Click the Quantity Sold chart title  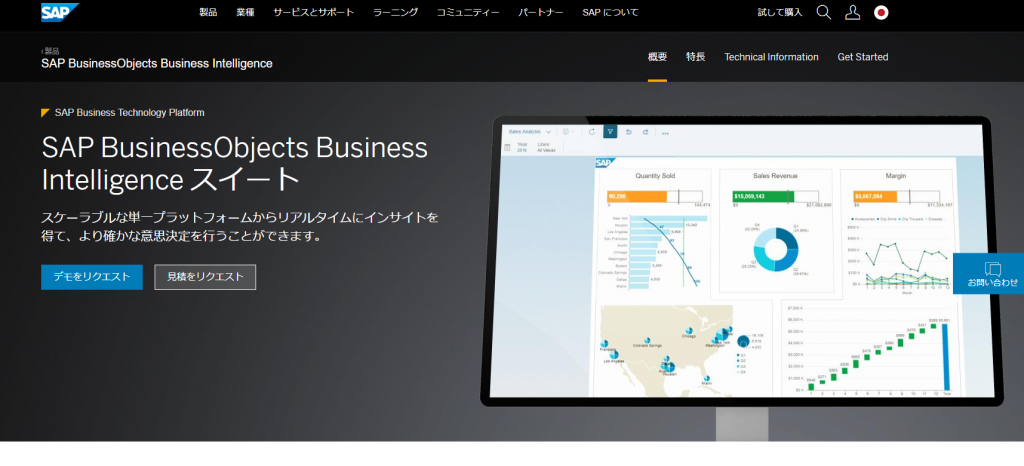click(655, 176)
